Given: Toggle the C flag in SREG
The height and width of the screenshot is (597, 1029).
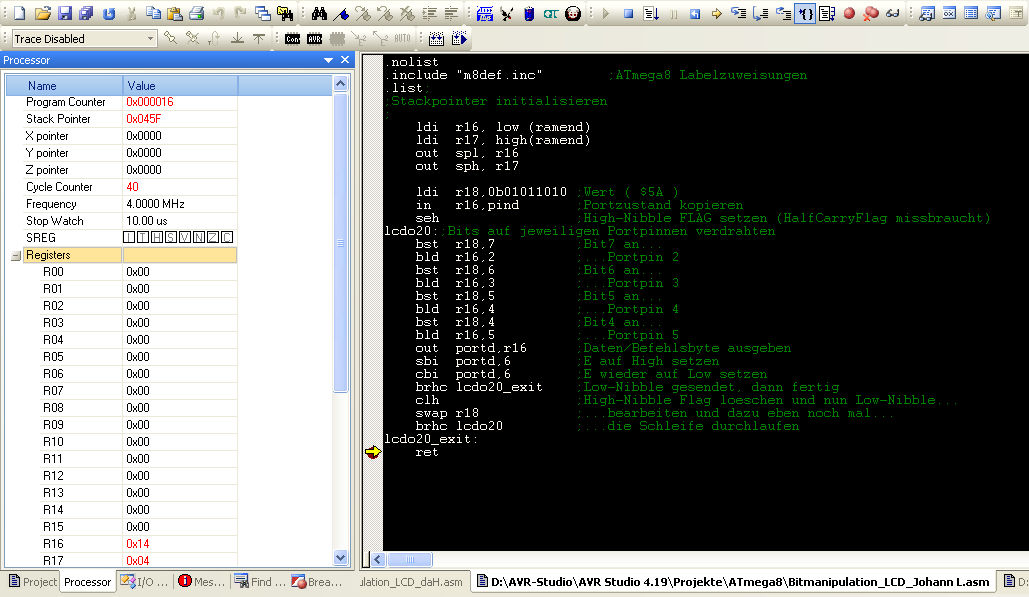Looking at the screenshot, I should (227, 237).
